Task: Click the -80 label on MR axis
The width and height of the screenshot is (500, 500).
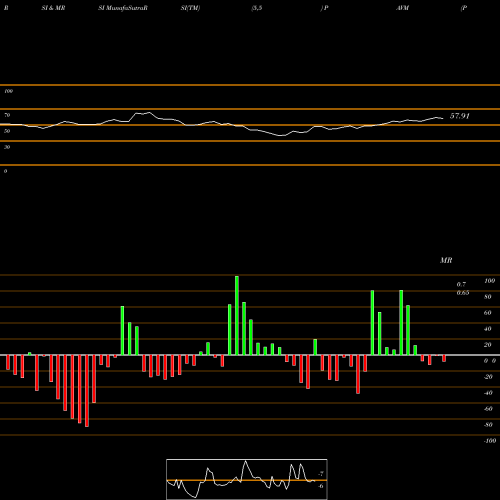Action: pyautogui.click(x=488, y=425)
